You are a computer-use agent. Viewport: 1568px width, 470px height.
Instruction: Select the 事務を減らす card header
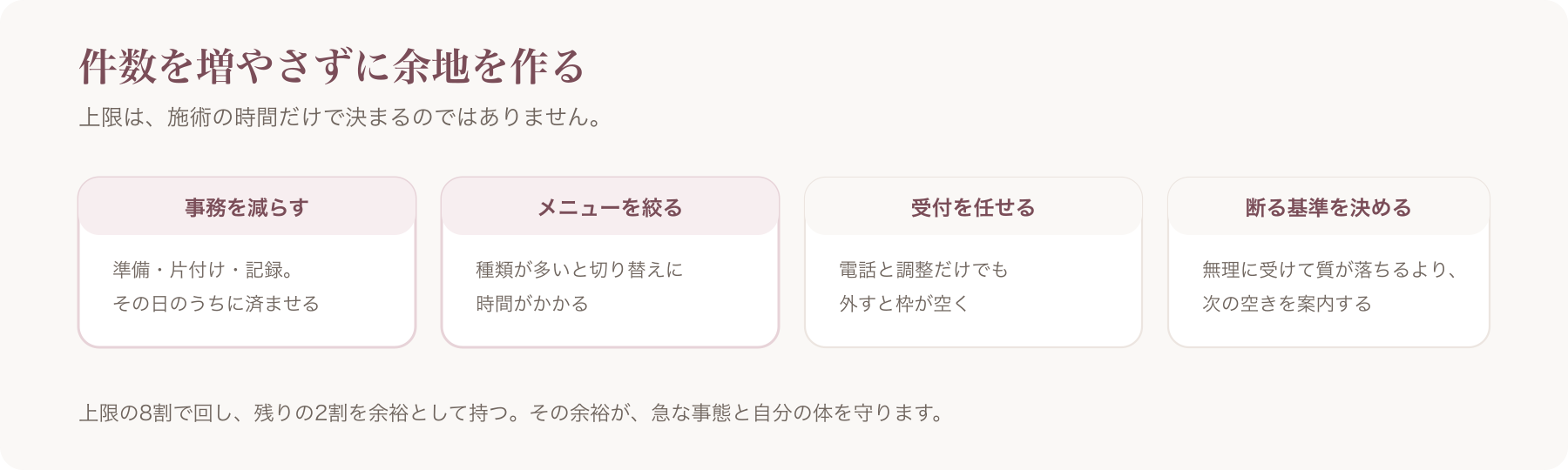tap(247, 207)
